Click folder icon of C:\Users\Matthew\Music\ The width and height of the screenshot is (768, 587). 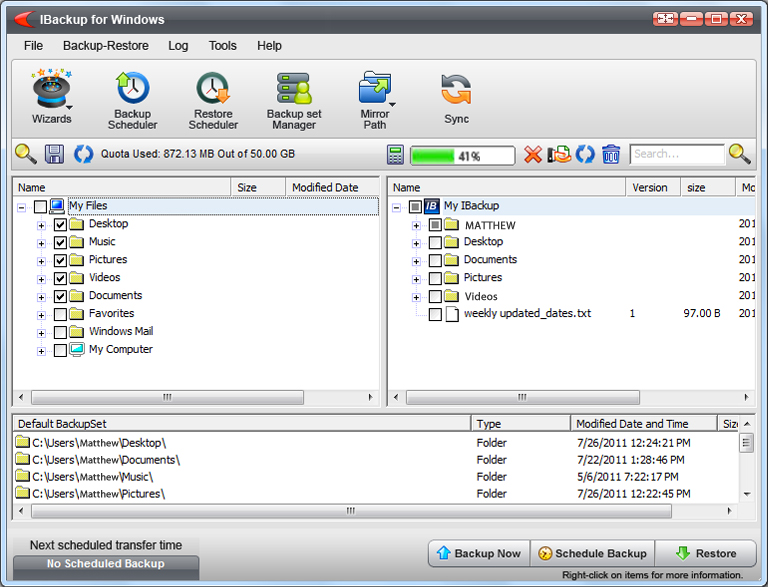tap(23, 476)
